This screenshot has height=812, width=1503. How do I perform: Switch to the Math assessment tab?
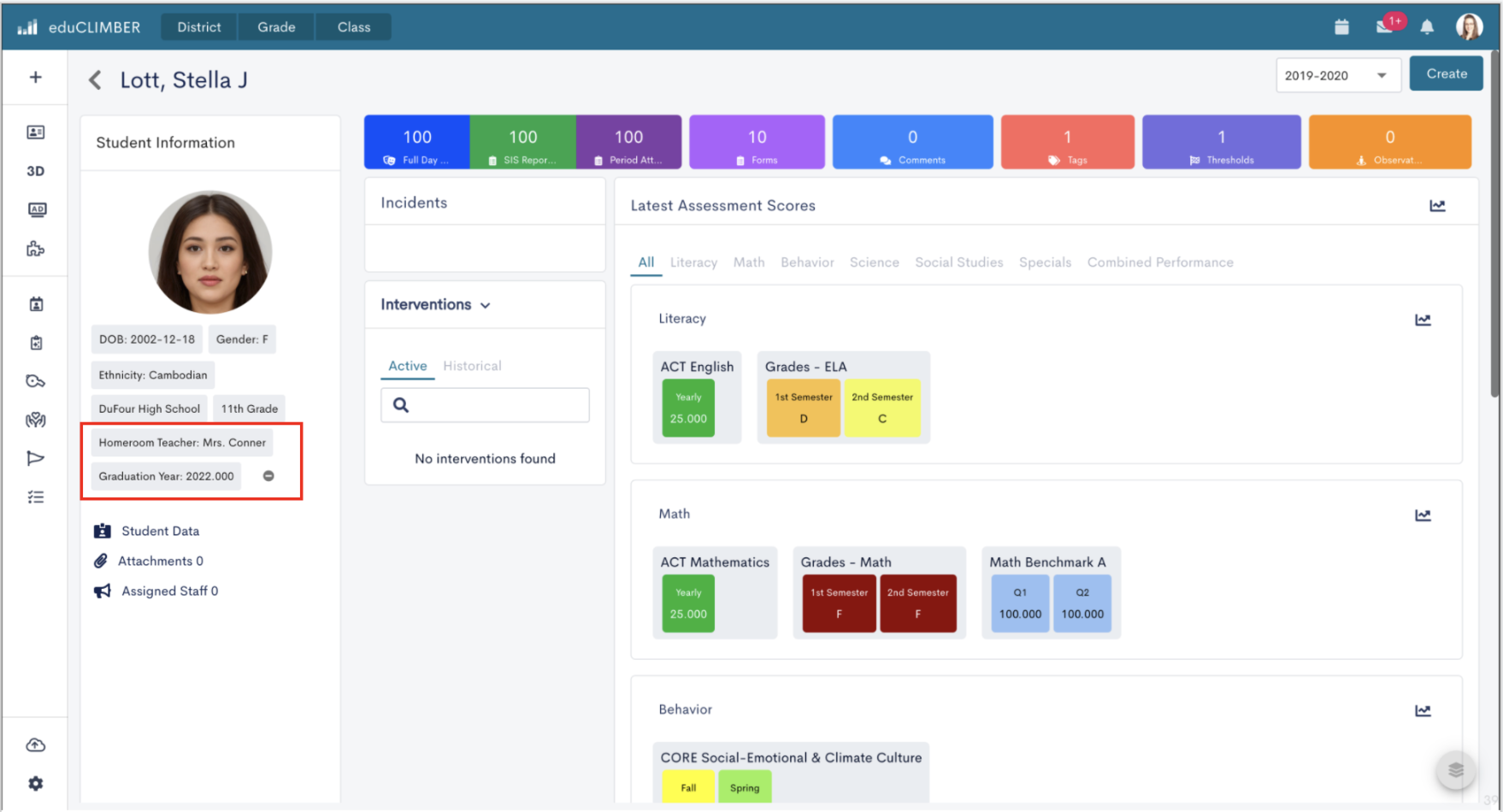749,262
